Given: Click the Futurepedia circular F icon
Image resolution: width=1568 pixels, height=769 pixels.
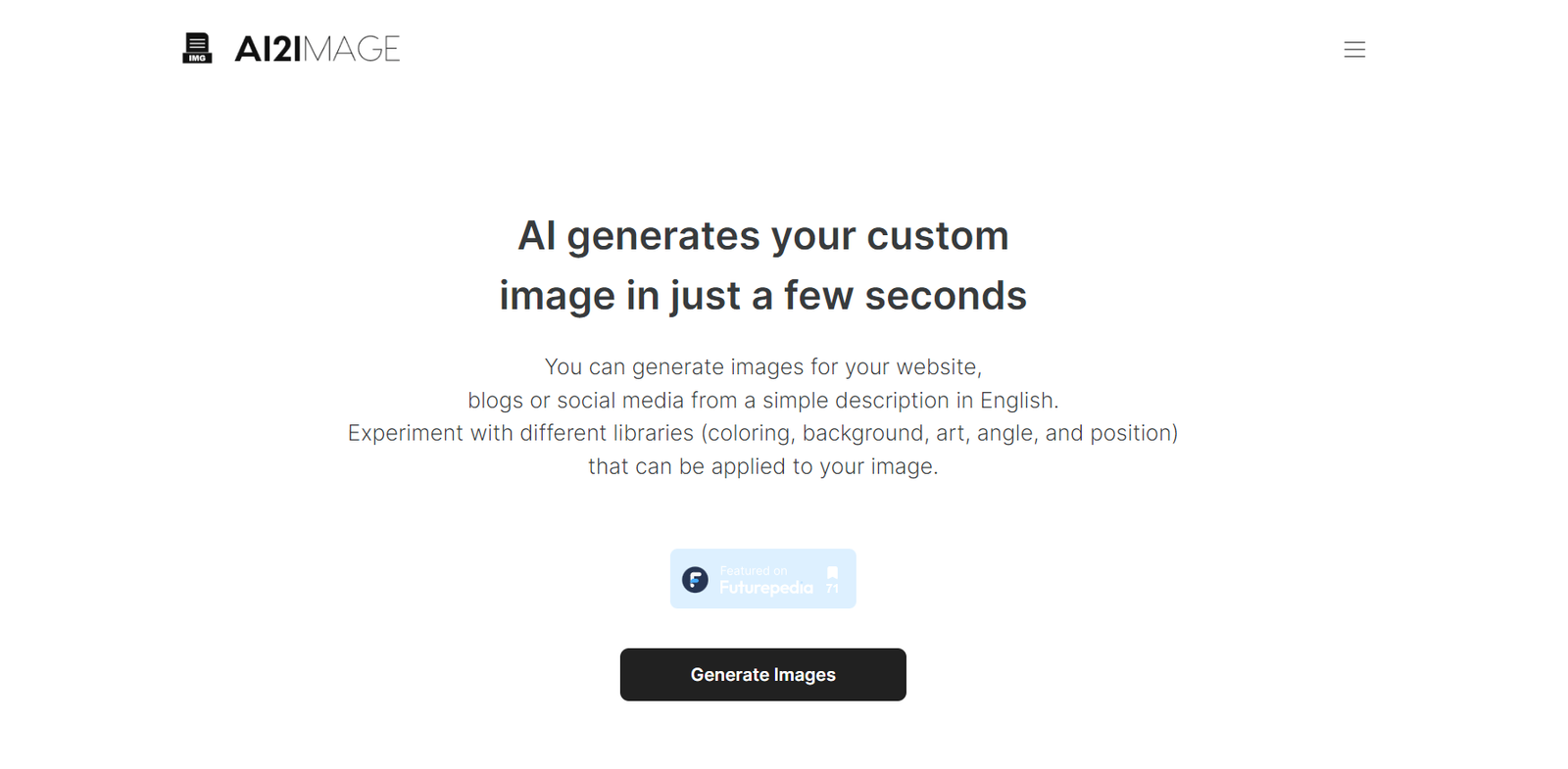Looking at the screenshot, I should tap(695, 579).
